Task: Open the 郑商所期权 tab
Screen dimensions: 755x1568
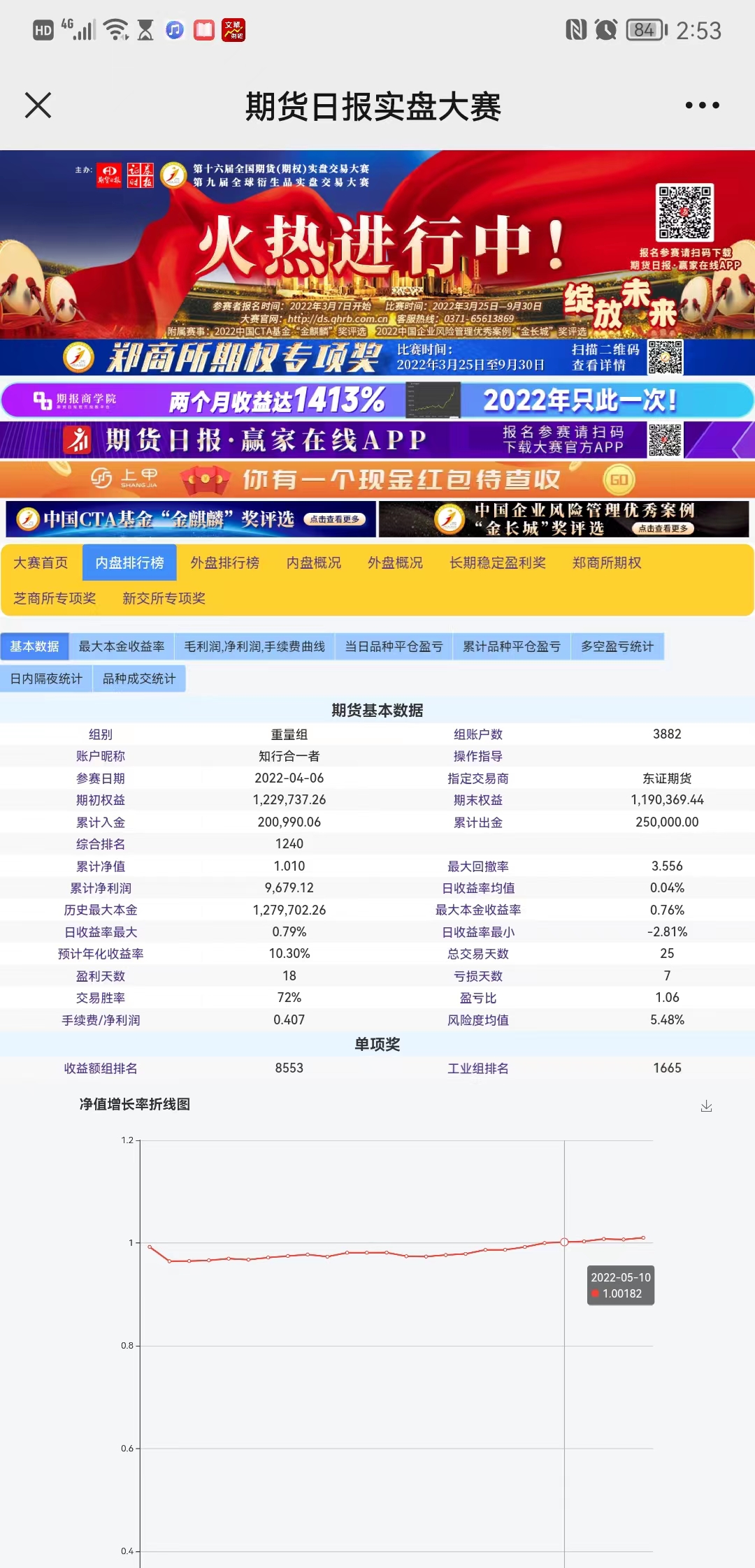Action: coord(606,562)
